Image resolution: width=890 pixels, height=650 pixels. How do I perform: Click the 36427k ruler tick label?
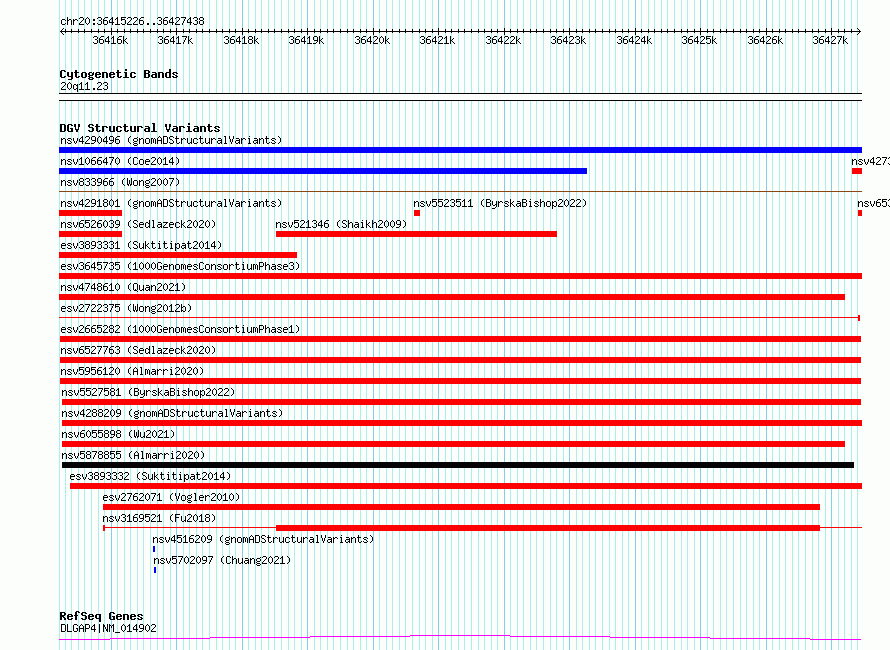pos(830,40)
